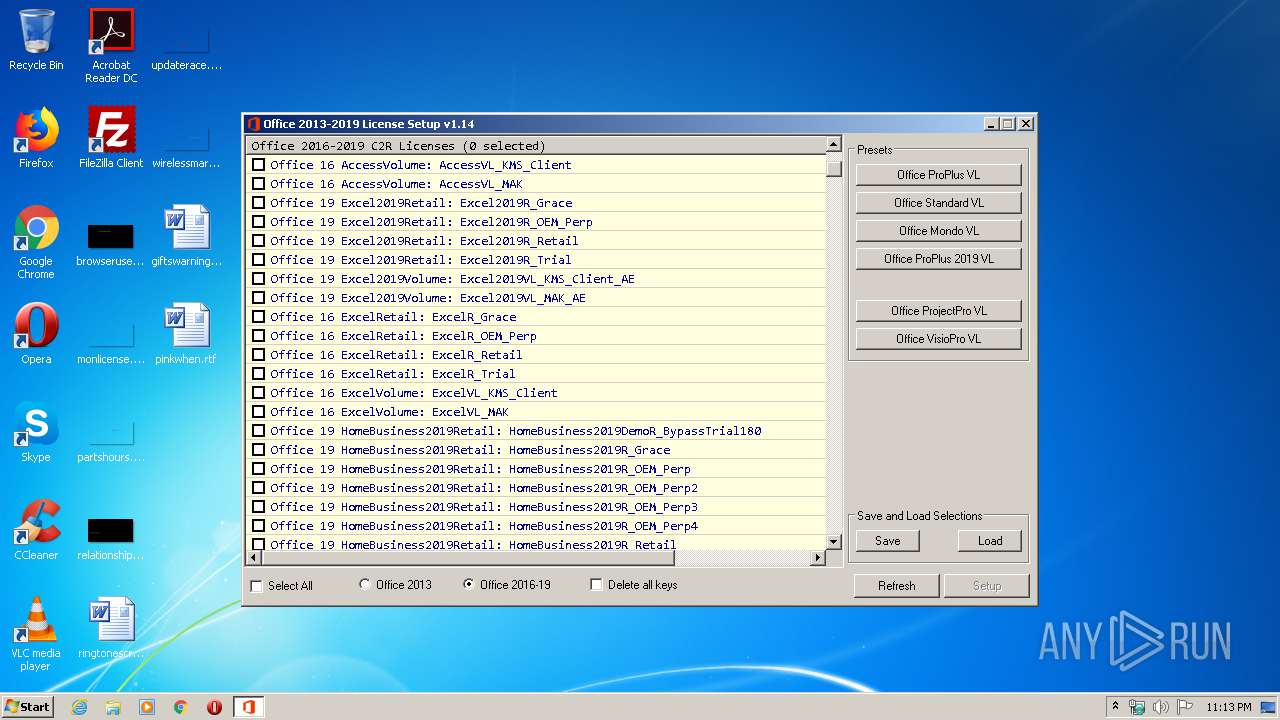The image size is (1280, 720).
Task: Click Save selections button
Action: coord(888,541)
